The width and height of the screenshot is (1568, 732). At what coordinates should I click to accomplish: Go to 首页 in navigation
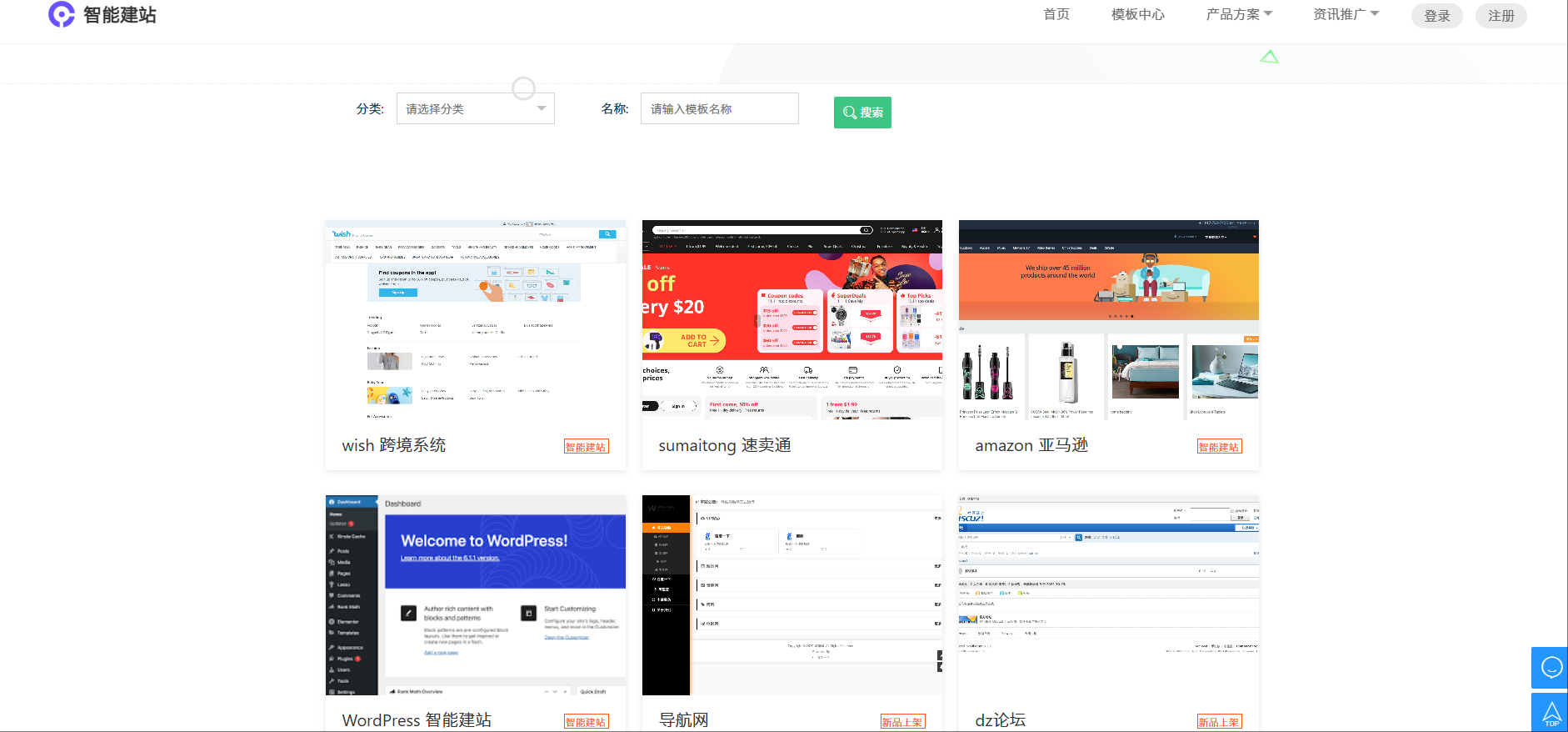point(1056,14)
